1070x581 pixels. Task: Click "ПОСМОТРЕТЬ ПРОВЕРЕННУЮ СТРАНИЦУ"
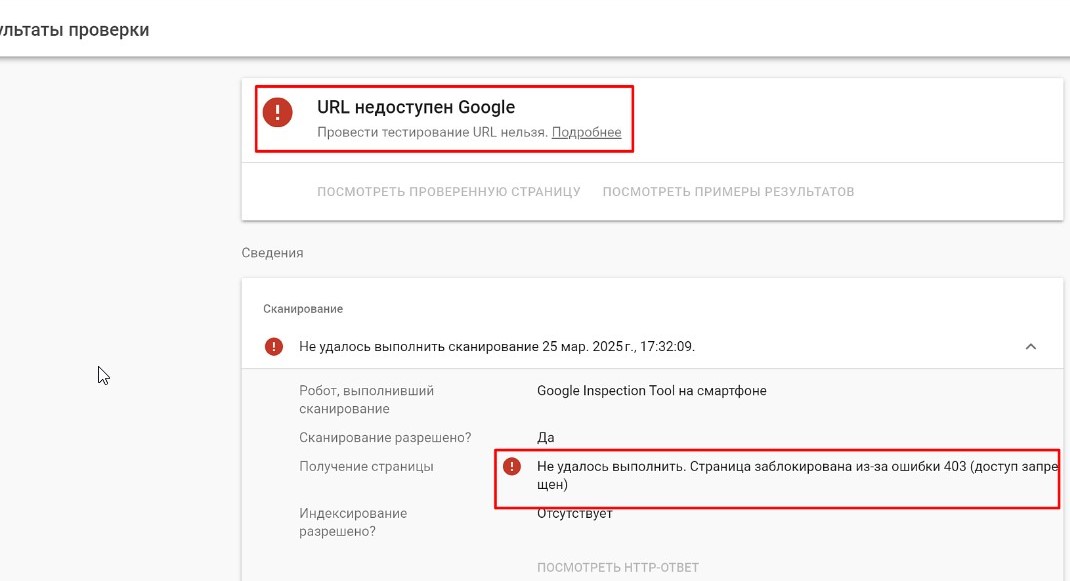(448, 191)
